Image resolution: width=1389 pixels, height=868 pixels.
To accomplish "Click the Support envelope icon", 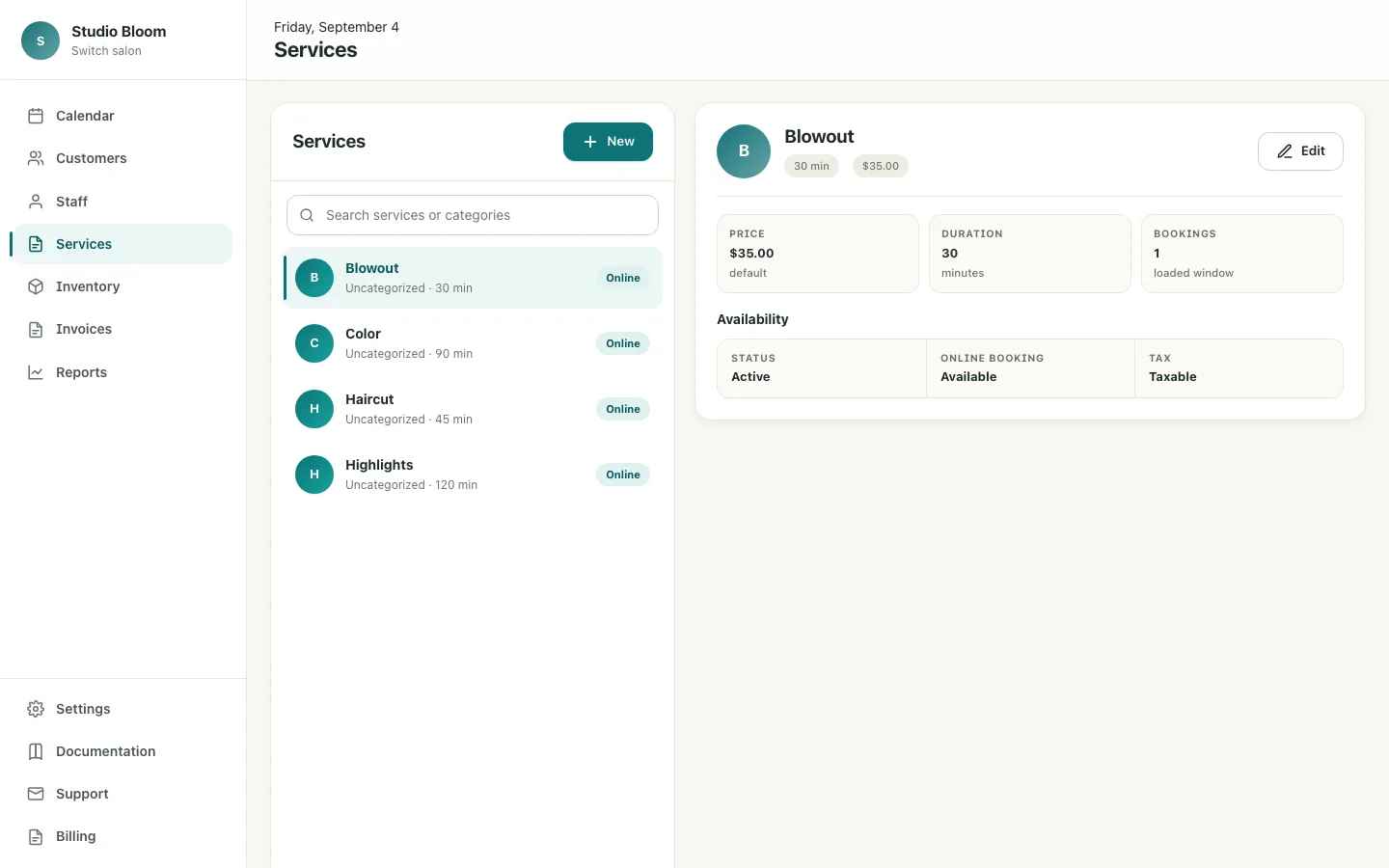I will click(x=36, y=794).
